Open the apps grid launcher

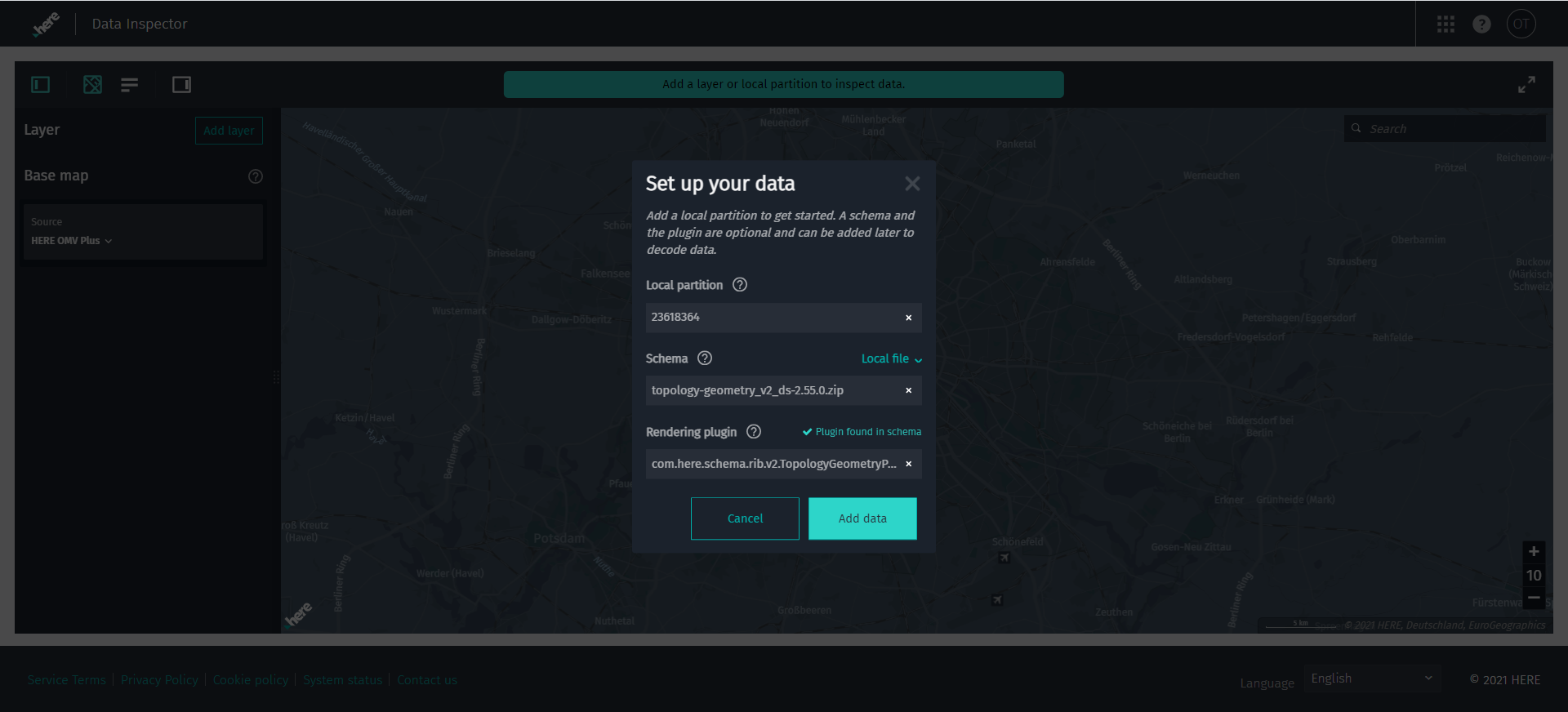(x=1445, y=24)
